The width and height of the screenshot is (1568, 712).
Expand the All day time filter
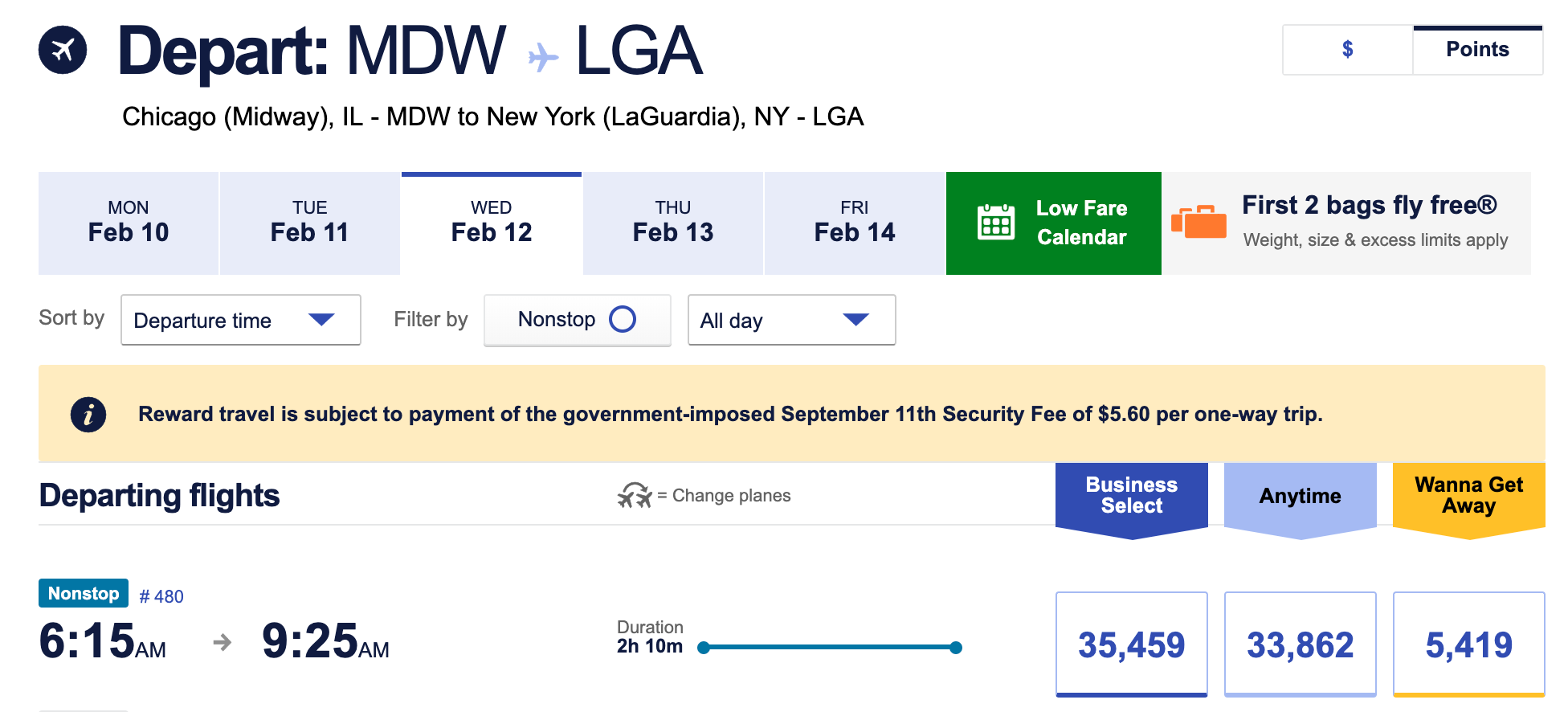[791, 320]
